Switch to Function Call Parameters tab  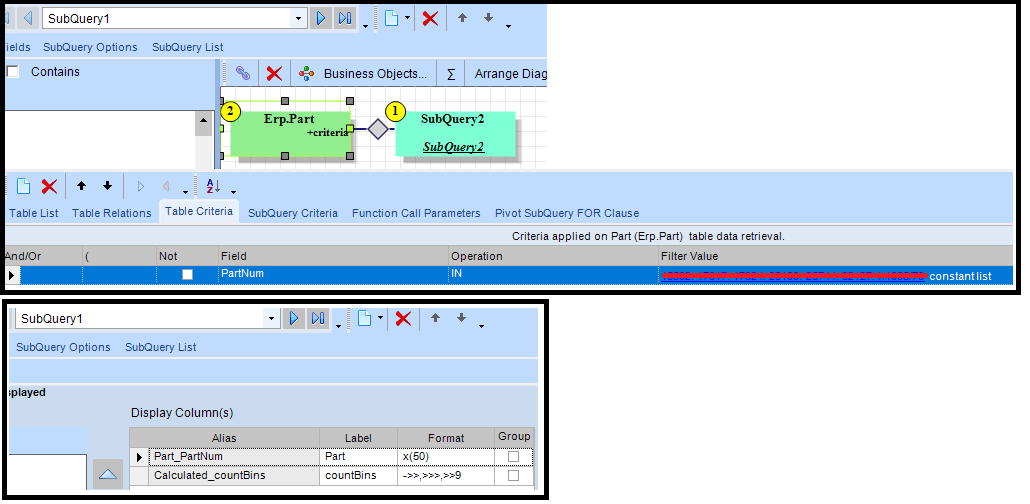pos(416,213)
